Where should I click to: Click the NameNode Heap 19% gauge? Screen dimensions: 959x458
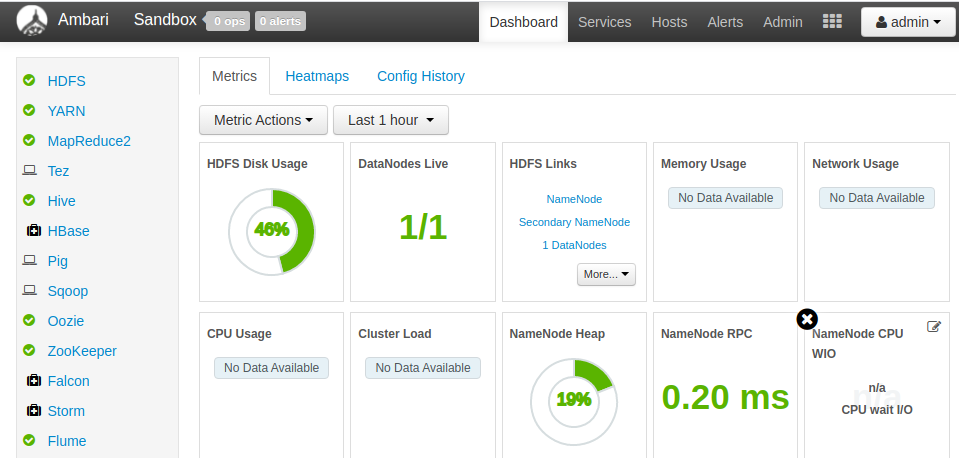click(574, 402)
